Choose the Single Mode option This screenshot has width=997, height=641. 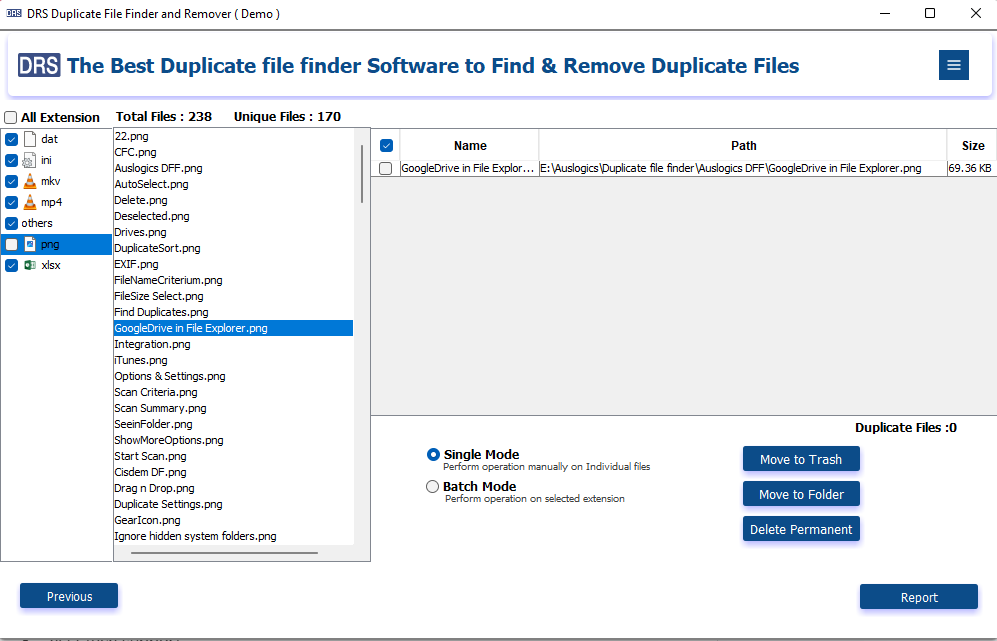[433, 455]
